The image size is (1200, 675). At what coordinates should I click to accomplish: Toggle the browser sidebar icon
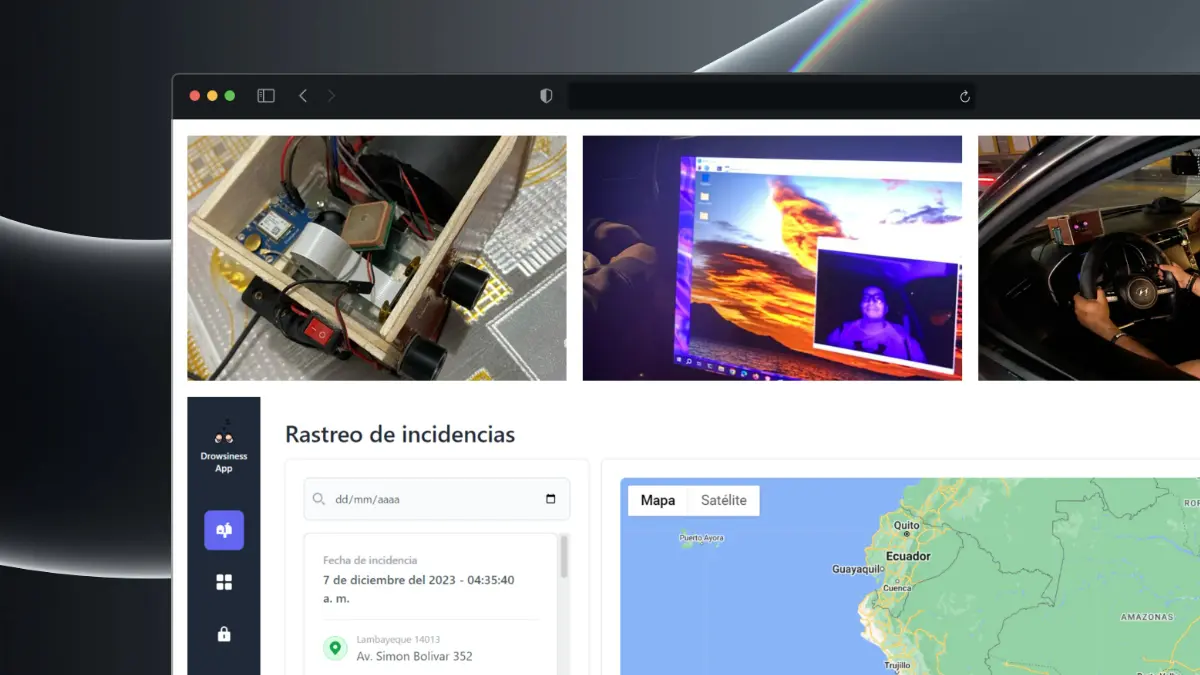coord(266,96)
